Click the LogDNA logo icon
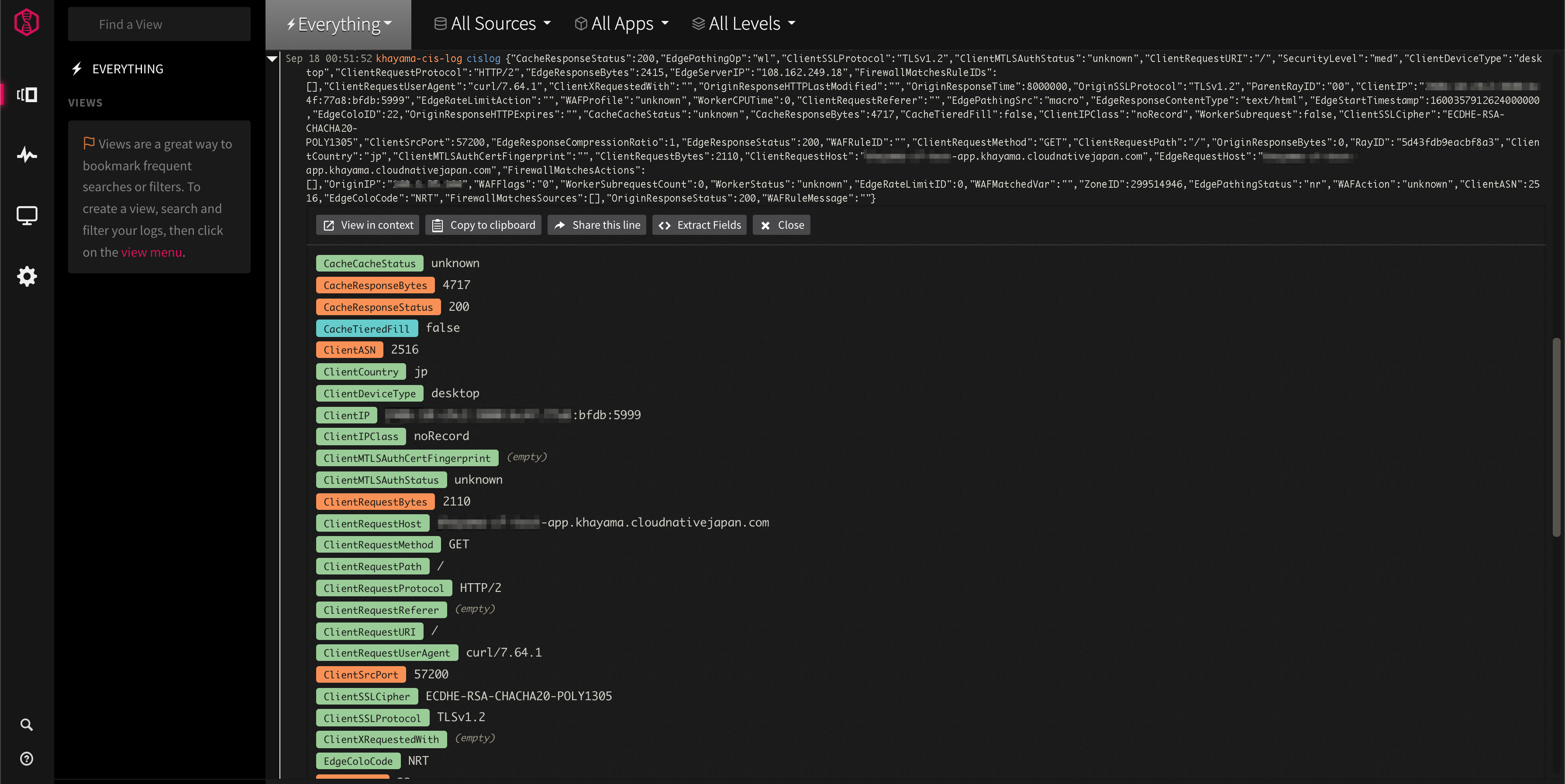This screenshot has width=1565, height=784. click(x=27, y=23)
